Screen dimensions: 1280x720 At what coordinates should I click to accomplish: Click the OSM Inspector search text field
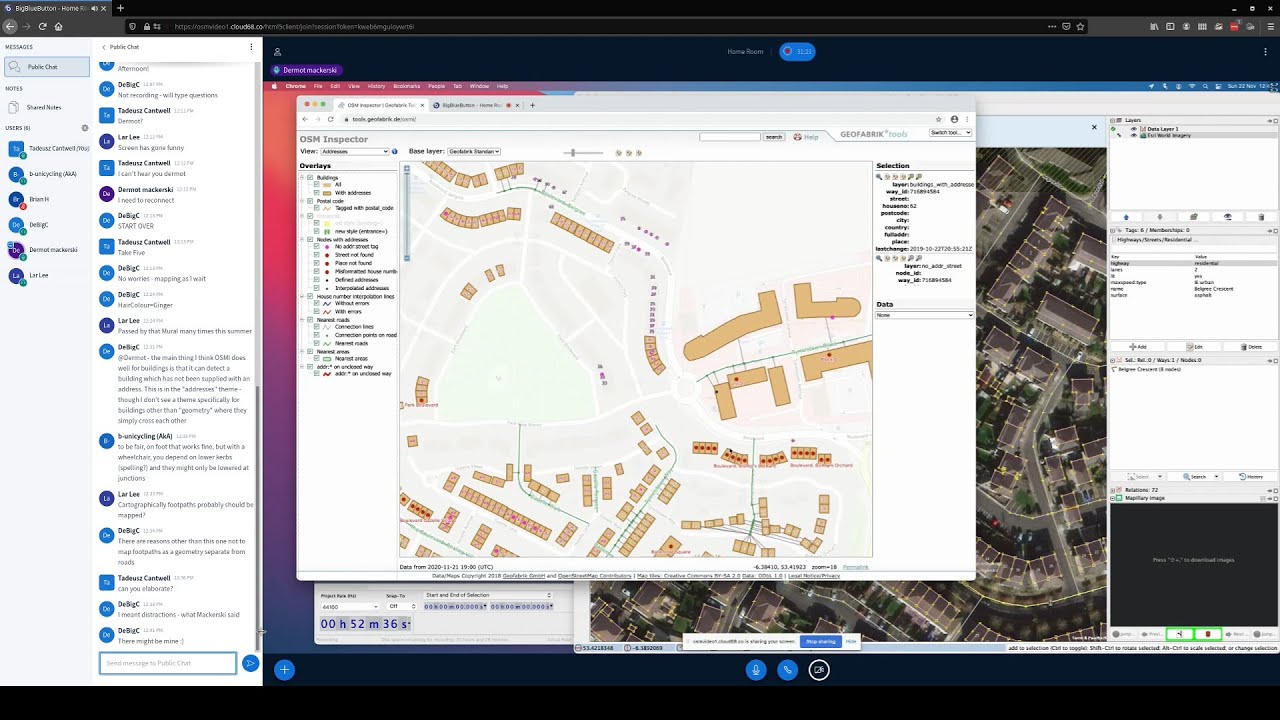(x=730, y=137)
